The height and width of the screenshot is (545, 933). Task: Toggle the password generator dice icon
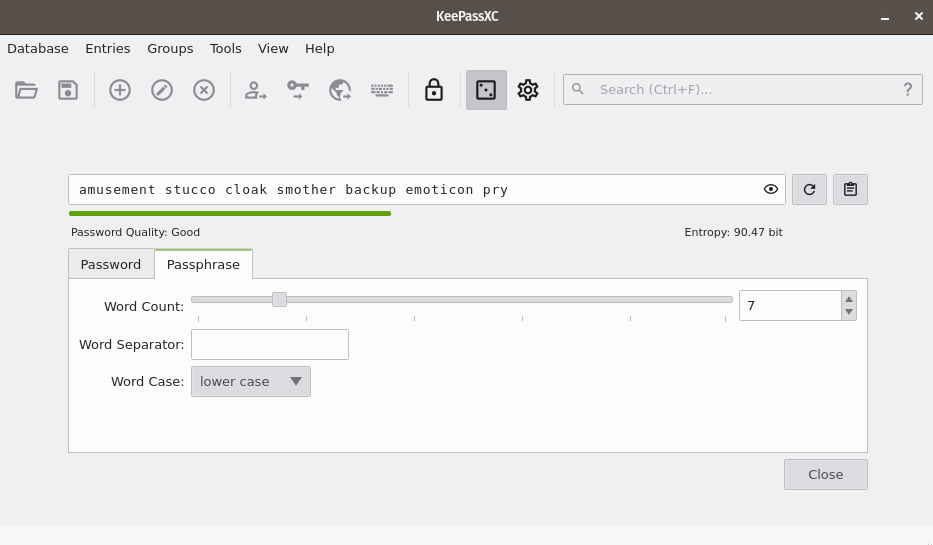(486, 90)
